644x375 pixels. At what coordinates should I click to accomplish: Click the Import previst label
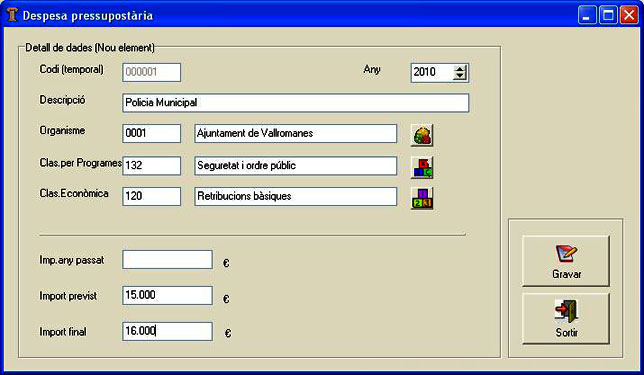tap(68, 296)
